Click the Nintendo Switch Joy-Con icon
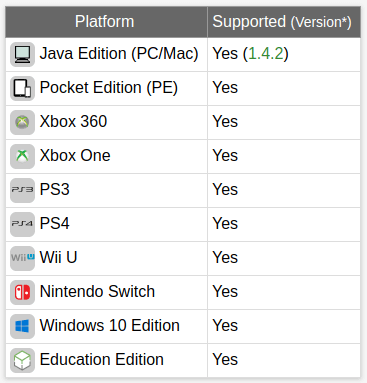Viewport: 367px width, 383px height. point(22,292)
